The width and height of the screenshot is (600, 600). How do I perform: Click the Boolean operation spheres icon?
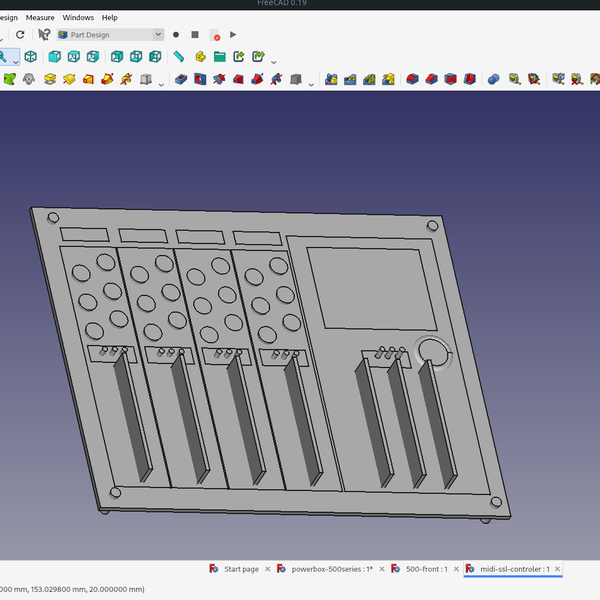click(x=493, y=79)
